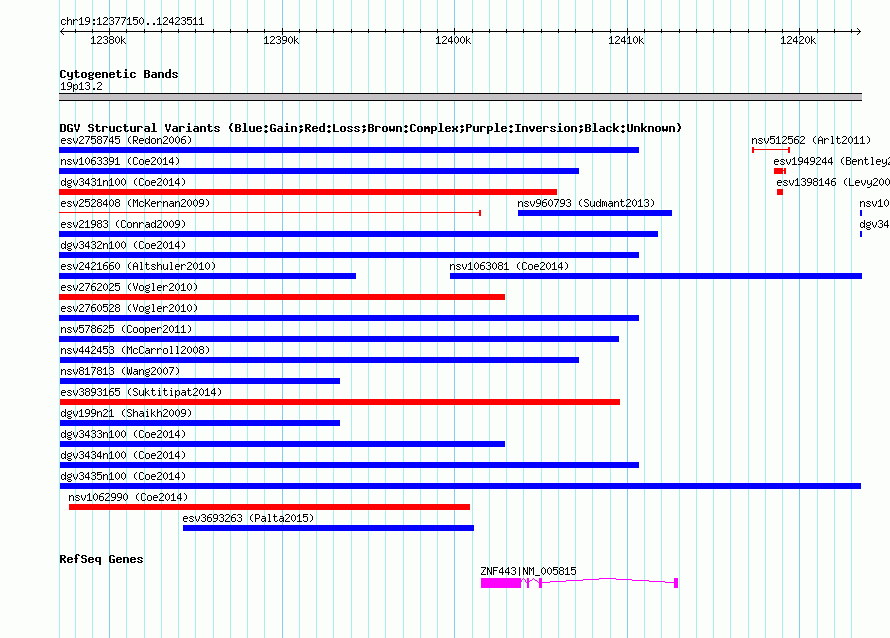Select the nsv960793 blue gain bar

(x=595, y=213)
